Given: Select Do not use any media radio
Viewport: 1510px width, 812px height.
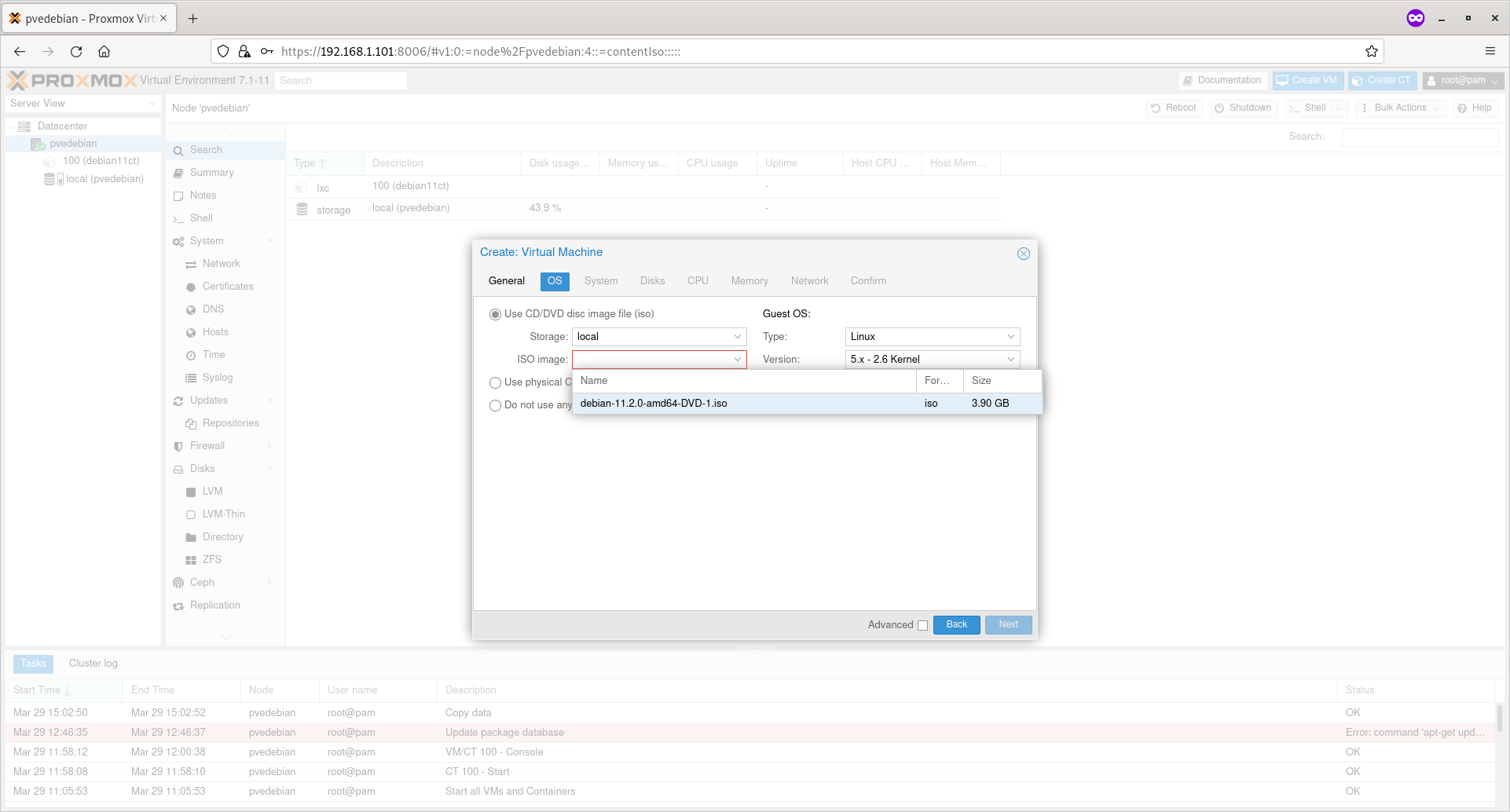Looking at the screenshot, I should (x=495, y=406).
